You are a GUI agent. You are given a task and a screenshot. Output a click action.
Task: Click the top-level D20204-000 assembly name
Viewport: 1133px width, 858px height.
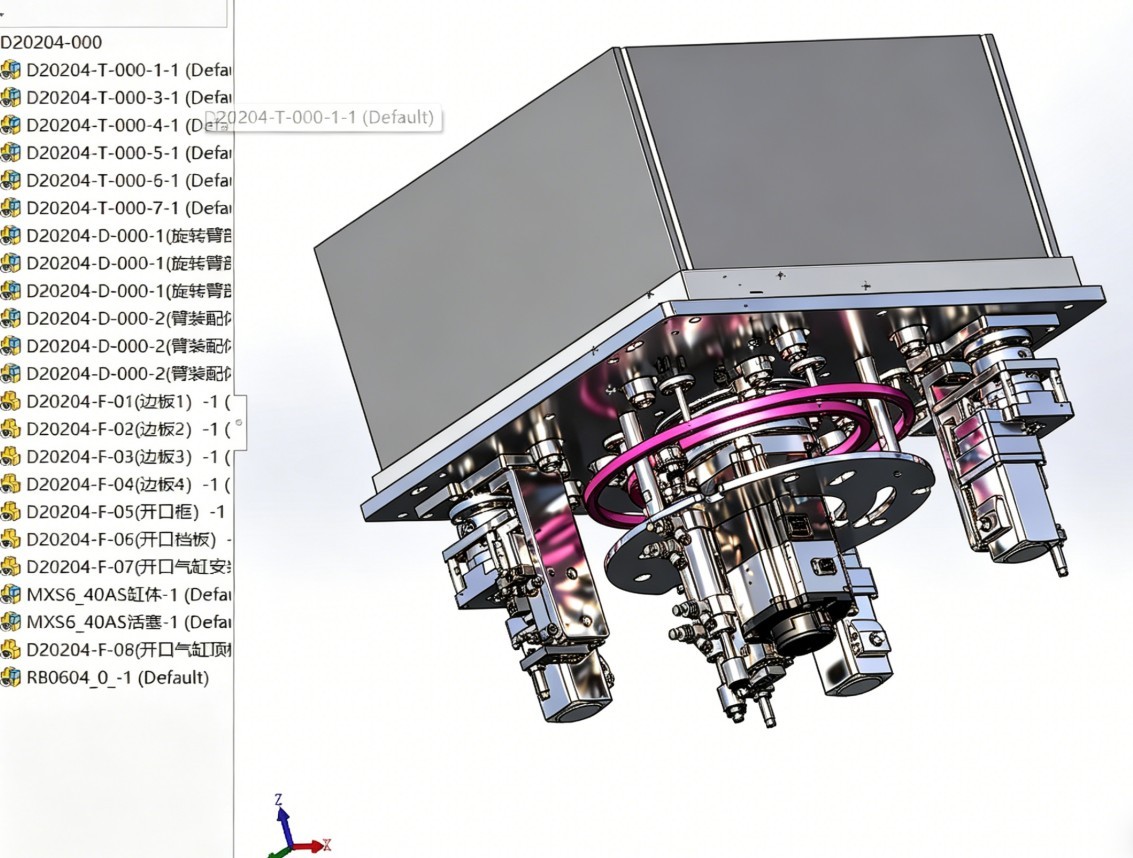tap(51, 43)
